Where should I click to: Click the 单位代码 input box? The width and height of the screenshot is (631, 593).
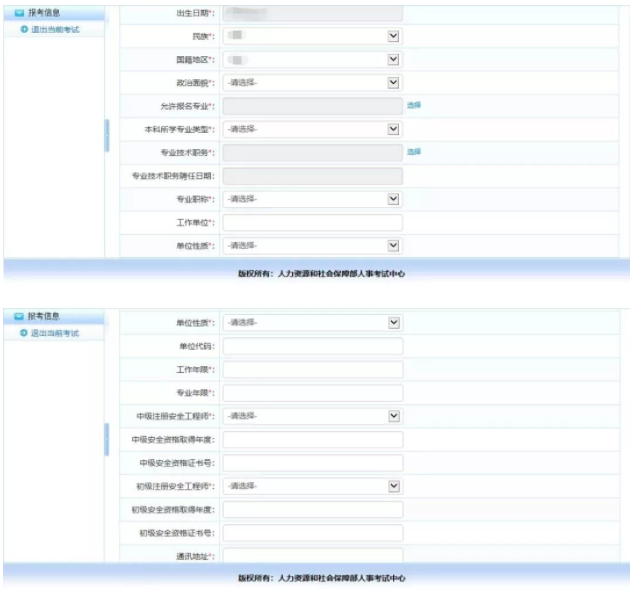[x=312, y=346]
